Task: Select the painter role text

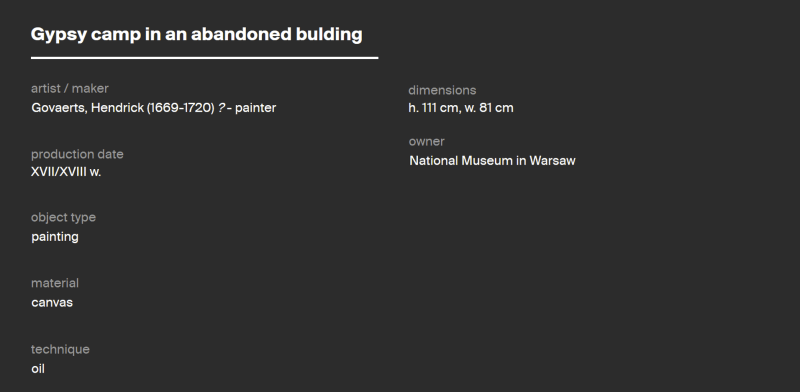Action: 255,108
